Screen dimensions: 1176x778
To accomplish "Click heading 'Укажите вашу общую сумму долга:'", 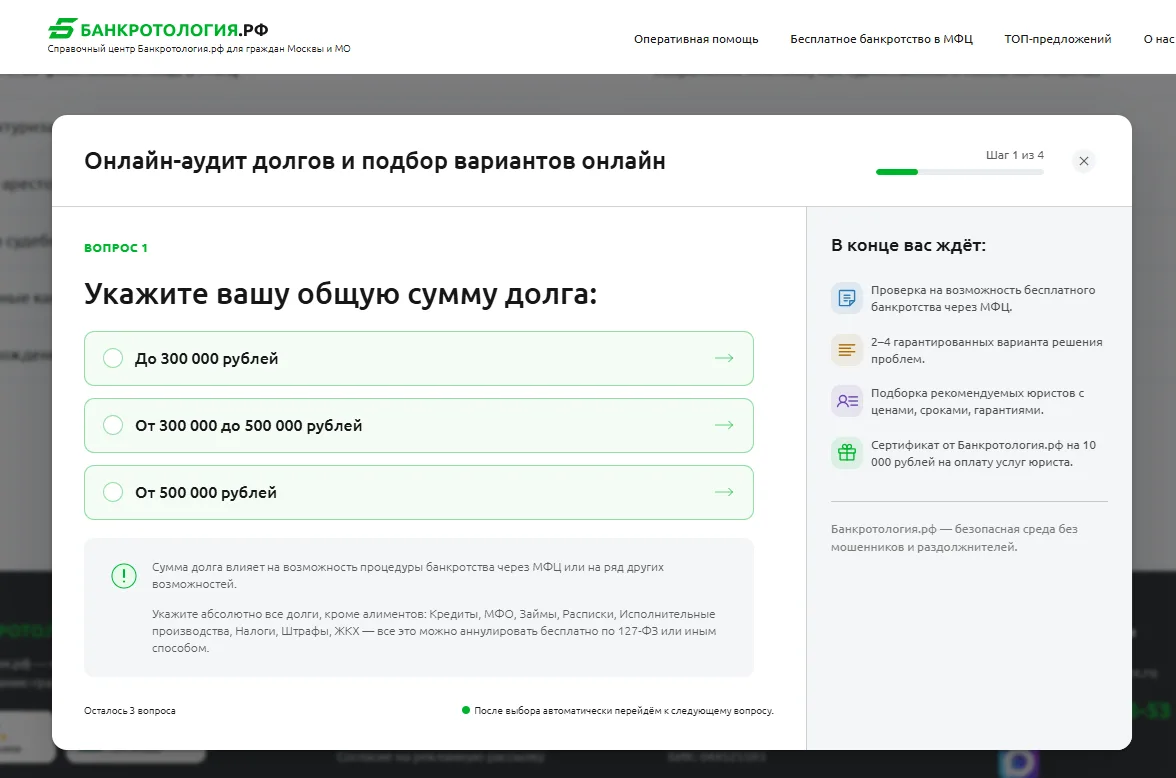I will (340, 294).
